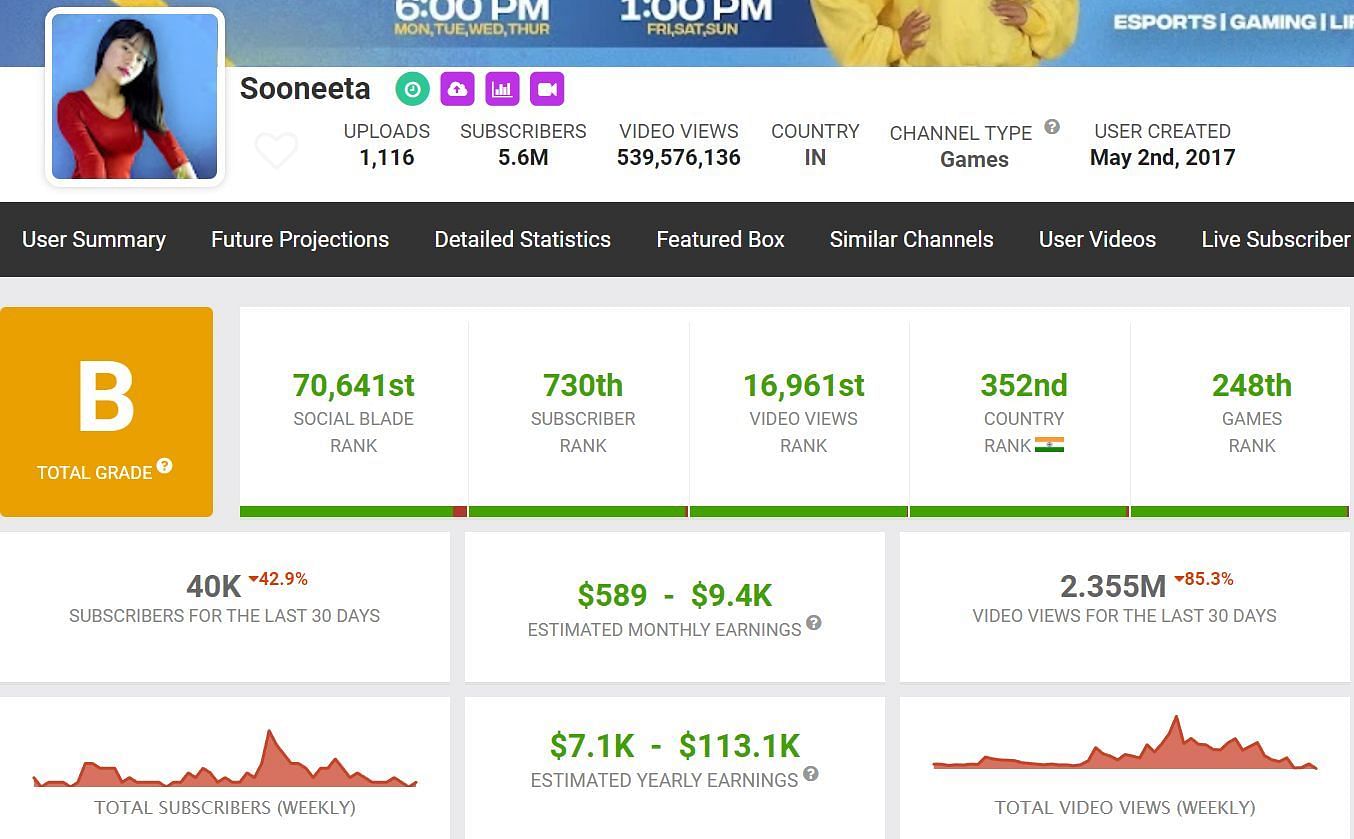1354x839 pixels.
Task: Open the Live Subscriber tab
Action: coord(1275,240)
